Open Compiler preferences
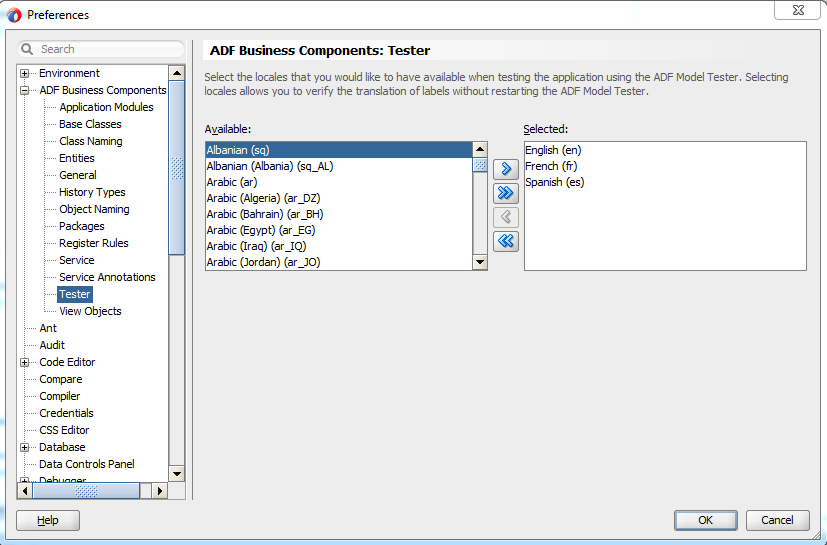Image resolution: width=827 pixels, height=545 pixels. [60, 396]
